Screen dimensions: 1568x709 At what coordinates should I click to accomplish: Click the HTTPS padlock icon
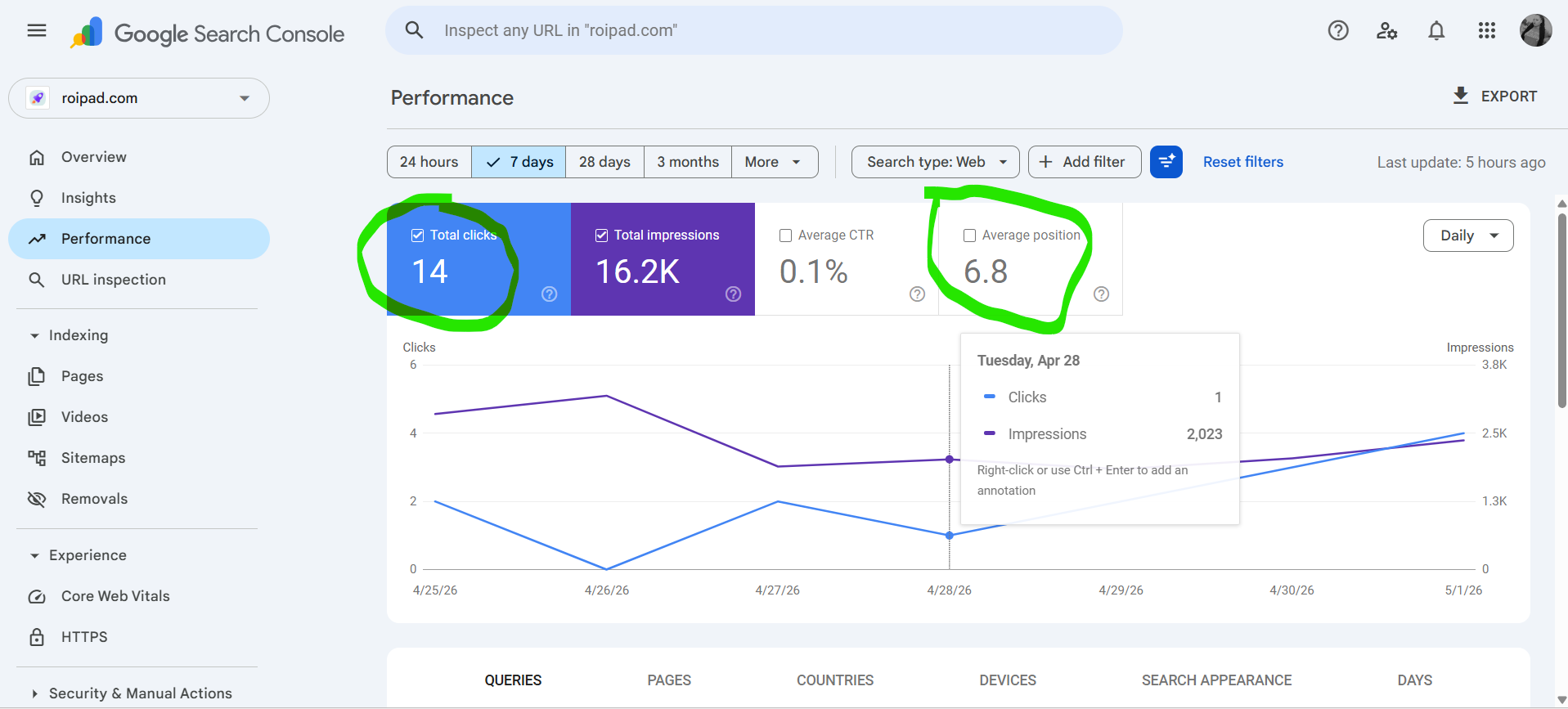point(37,637)
